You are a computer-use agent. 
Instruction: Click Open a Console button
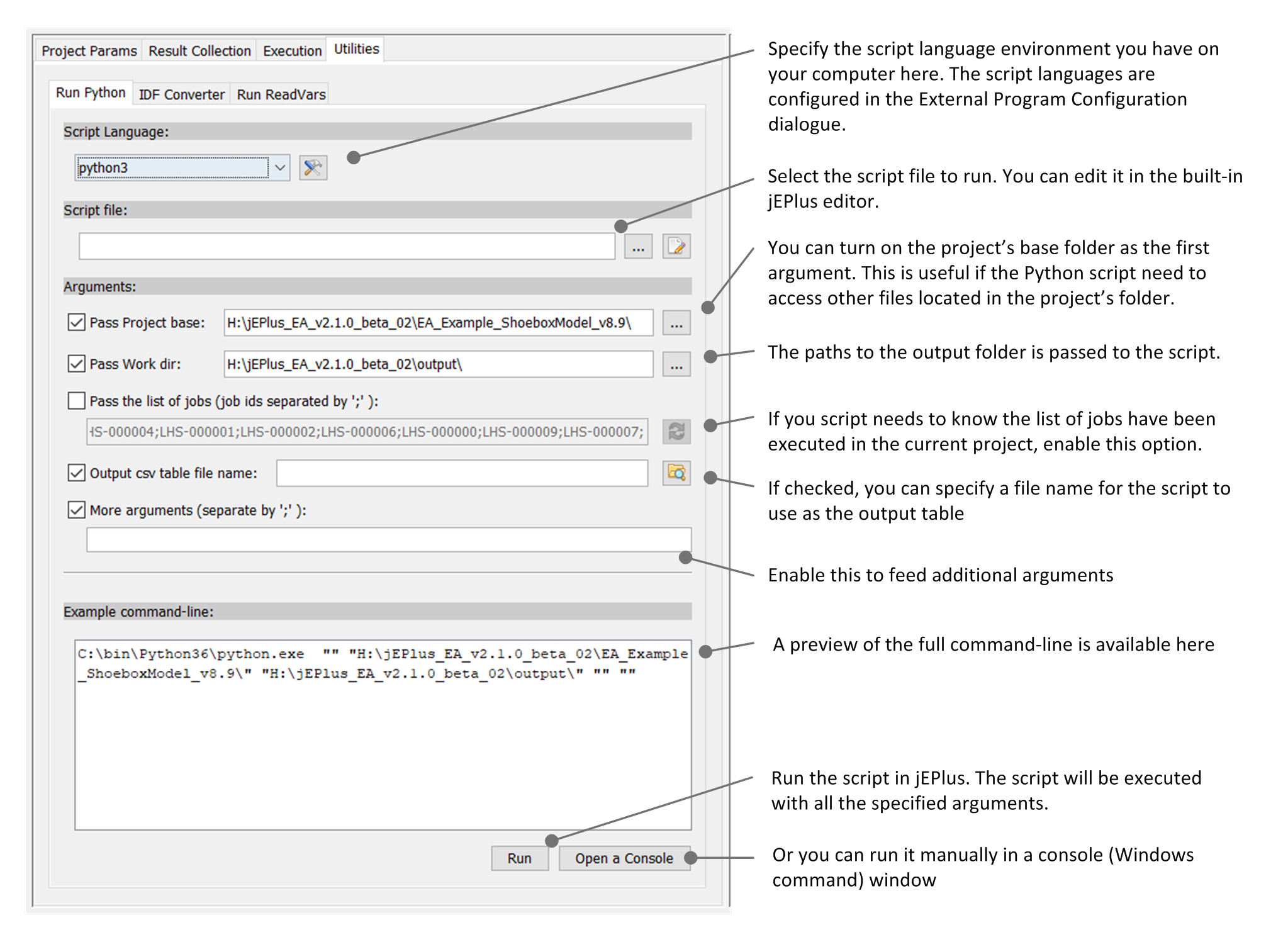624,858
